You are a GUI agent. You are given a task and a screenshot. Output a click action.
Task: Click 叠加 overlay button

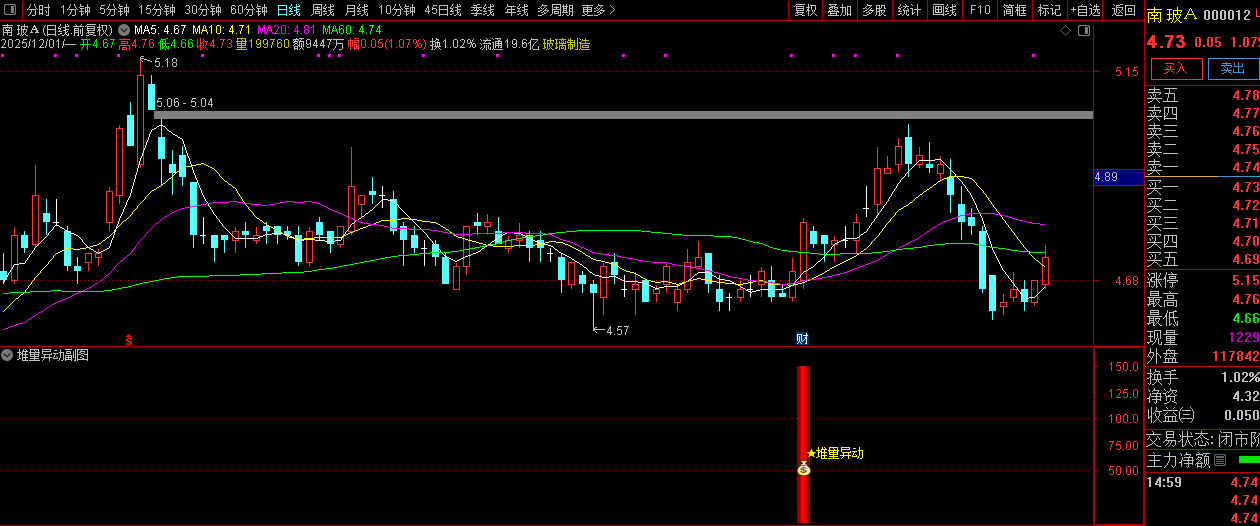click(x=840, y=10)
